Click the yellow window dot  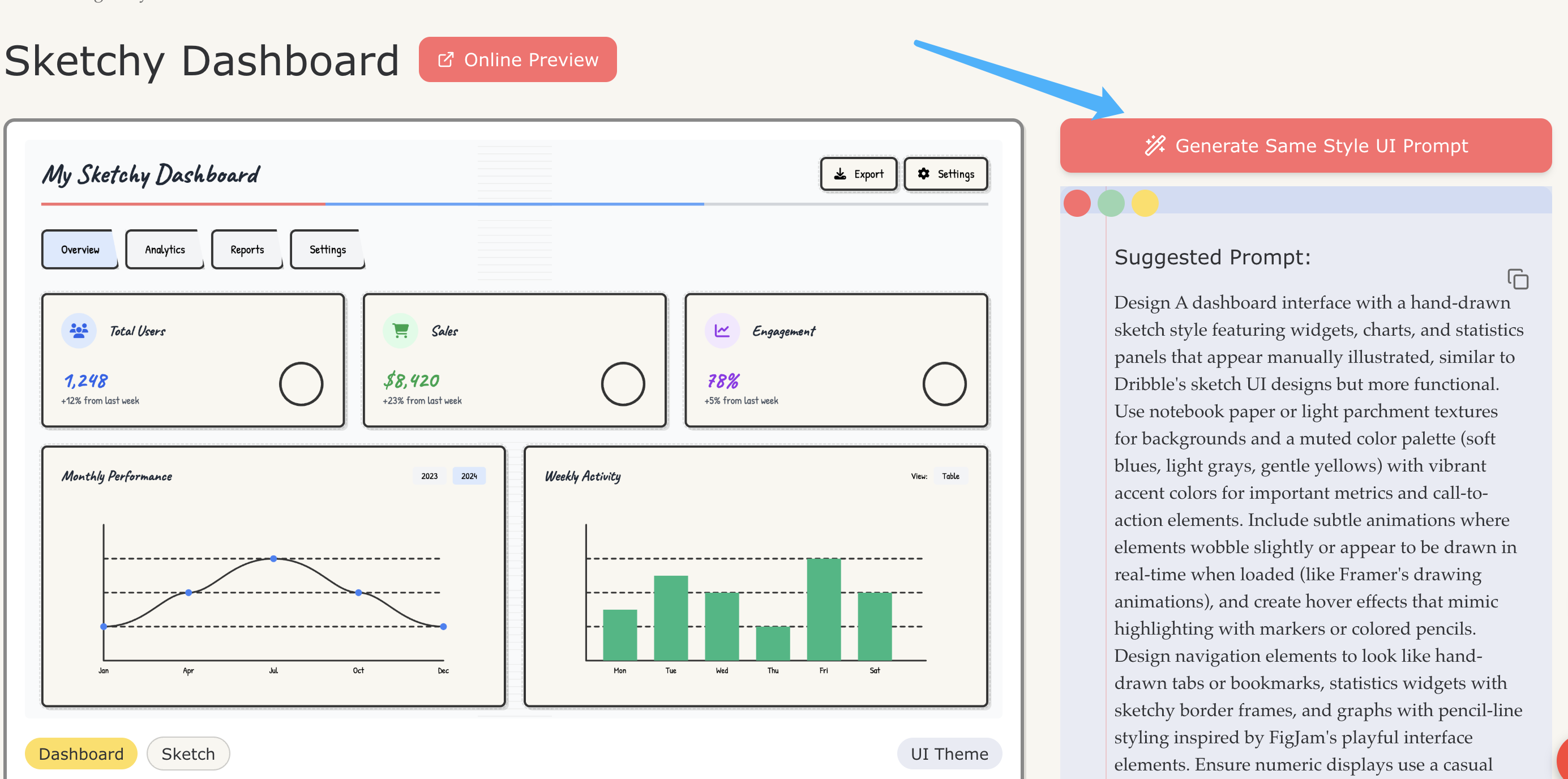coord(1145,203)
